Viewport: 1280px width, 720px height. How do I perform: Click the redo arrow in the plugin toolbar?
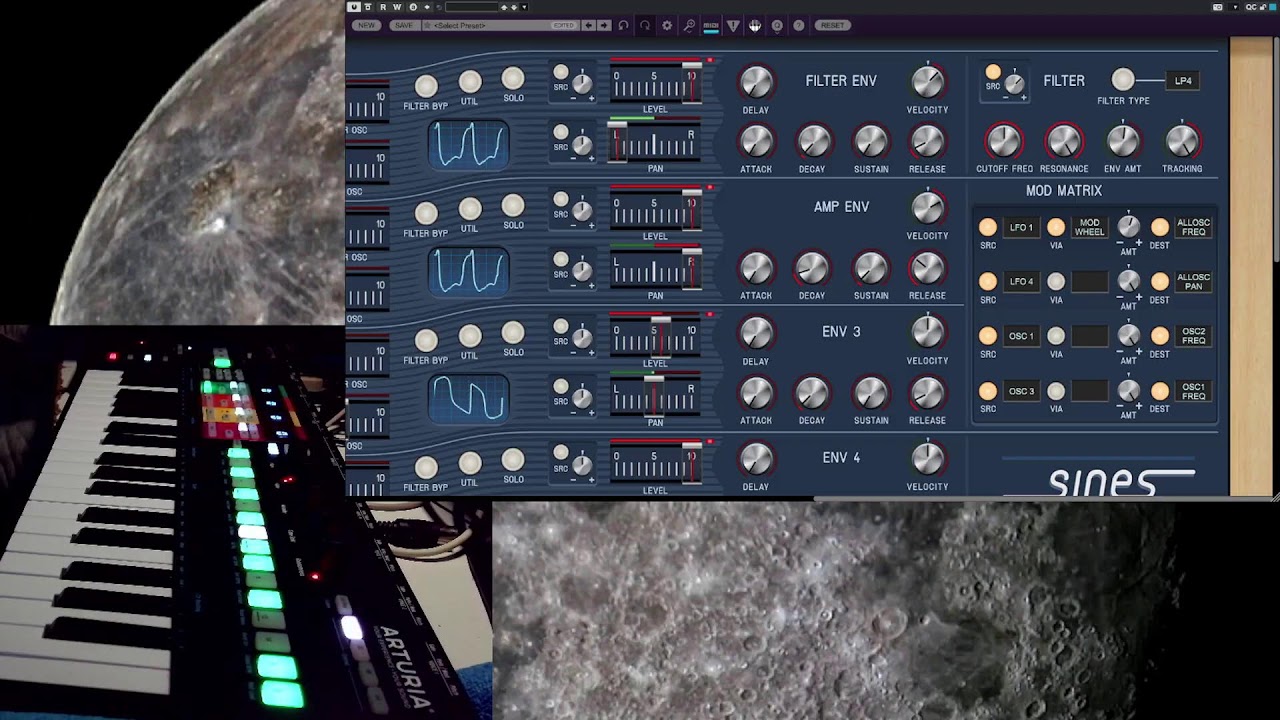645,25
